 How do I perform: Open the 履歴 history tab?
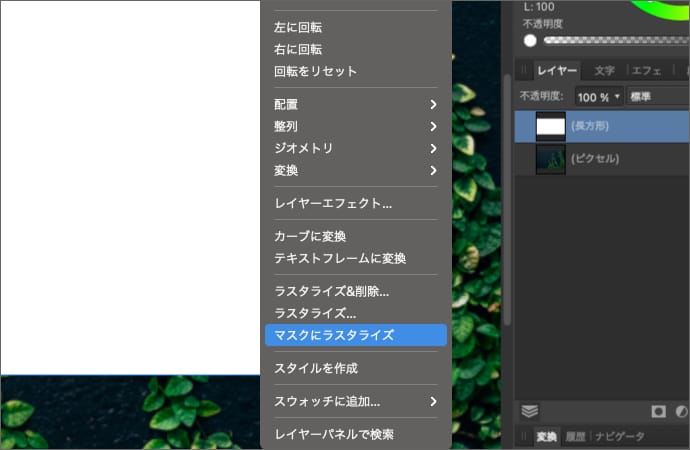point(575,436)
